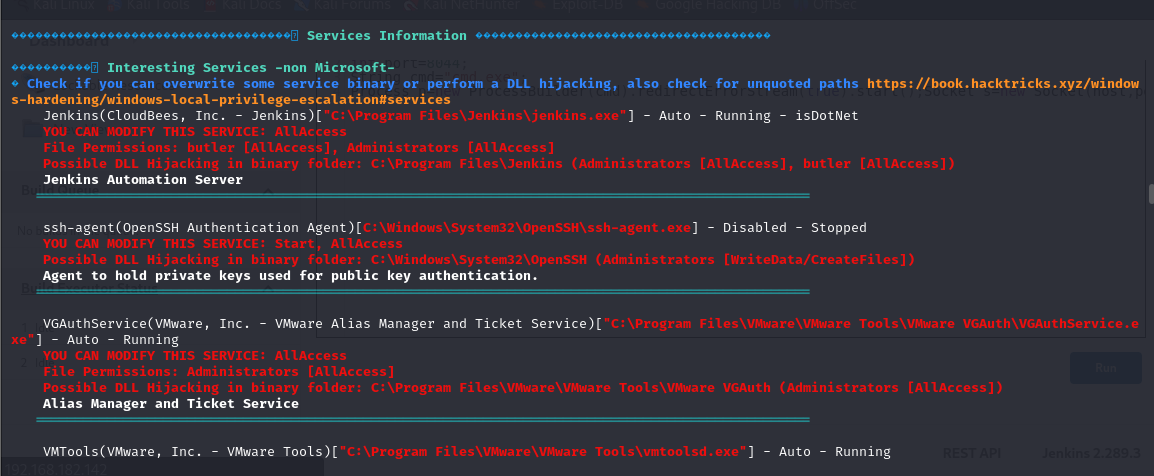Screen dimensions: 1154x476
Task: Collapse the Build Queue panel
Action: 267,189
